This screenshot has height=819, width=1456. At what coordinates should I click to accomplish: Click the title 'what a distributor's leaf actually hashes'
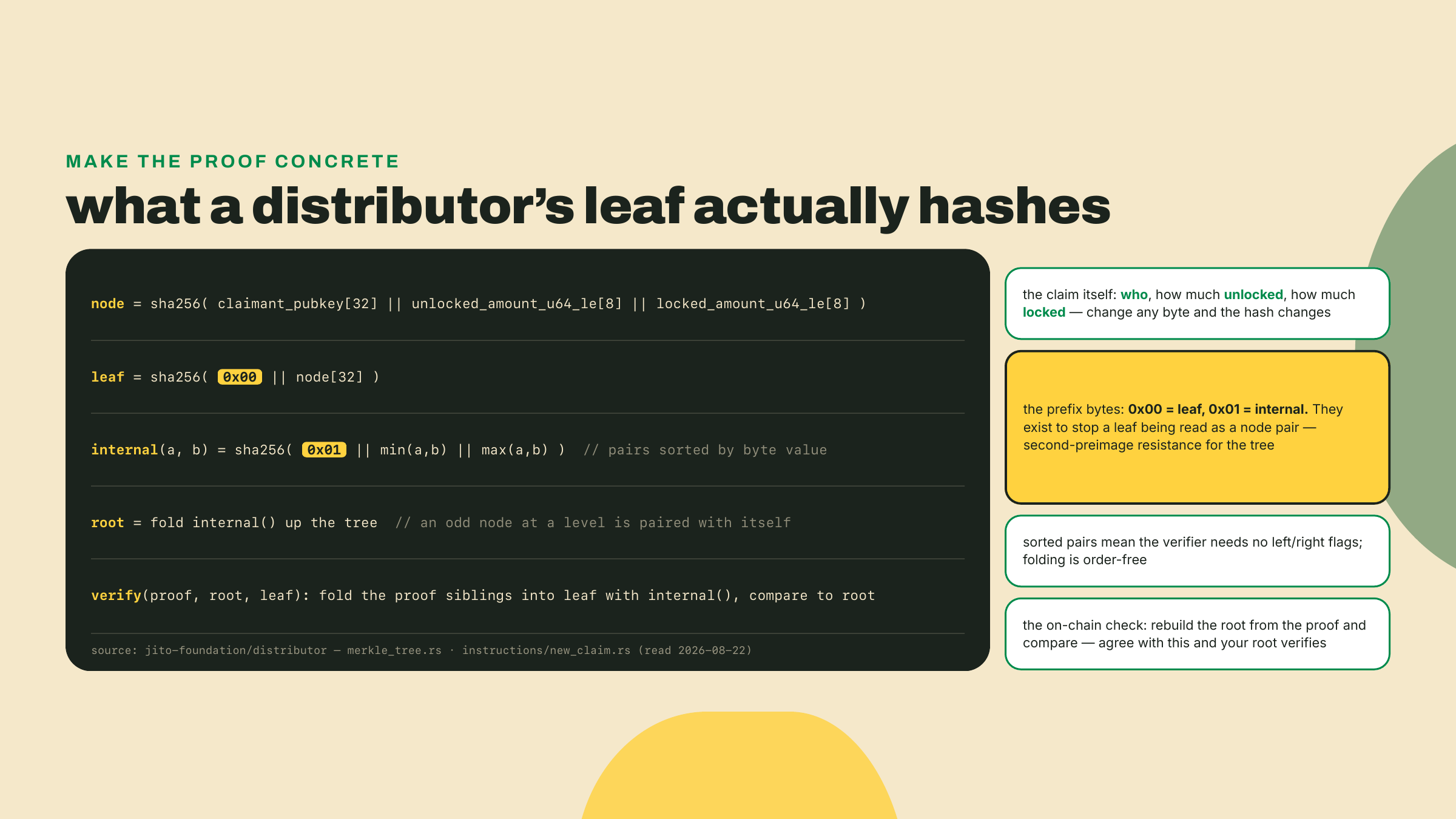(588, 206)
